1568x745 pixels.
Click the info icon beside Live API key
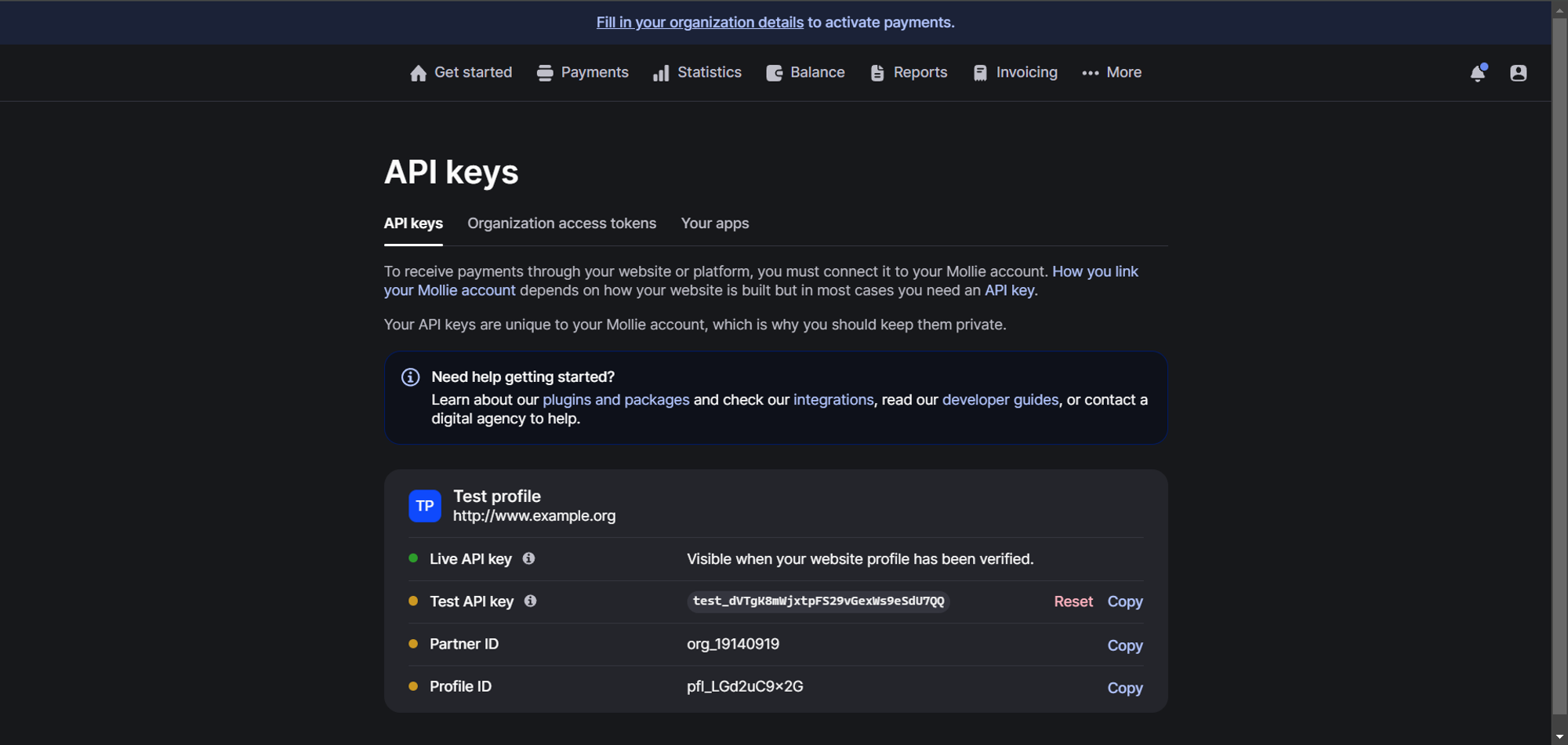point(528,558)
